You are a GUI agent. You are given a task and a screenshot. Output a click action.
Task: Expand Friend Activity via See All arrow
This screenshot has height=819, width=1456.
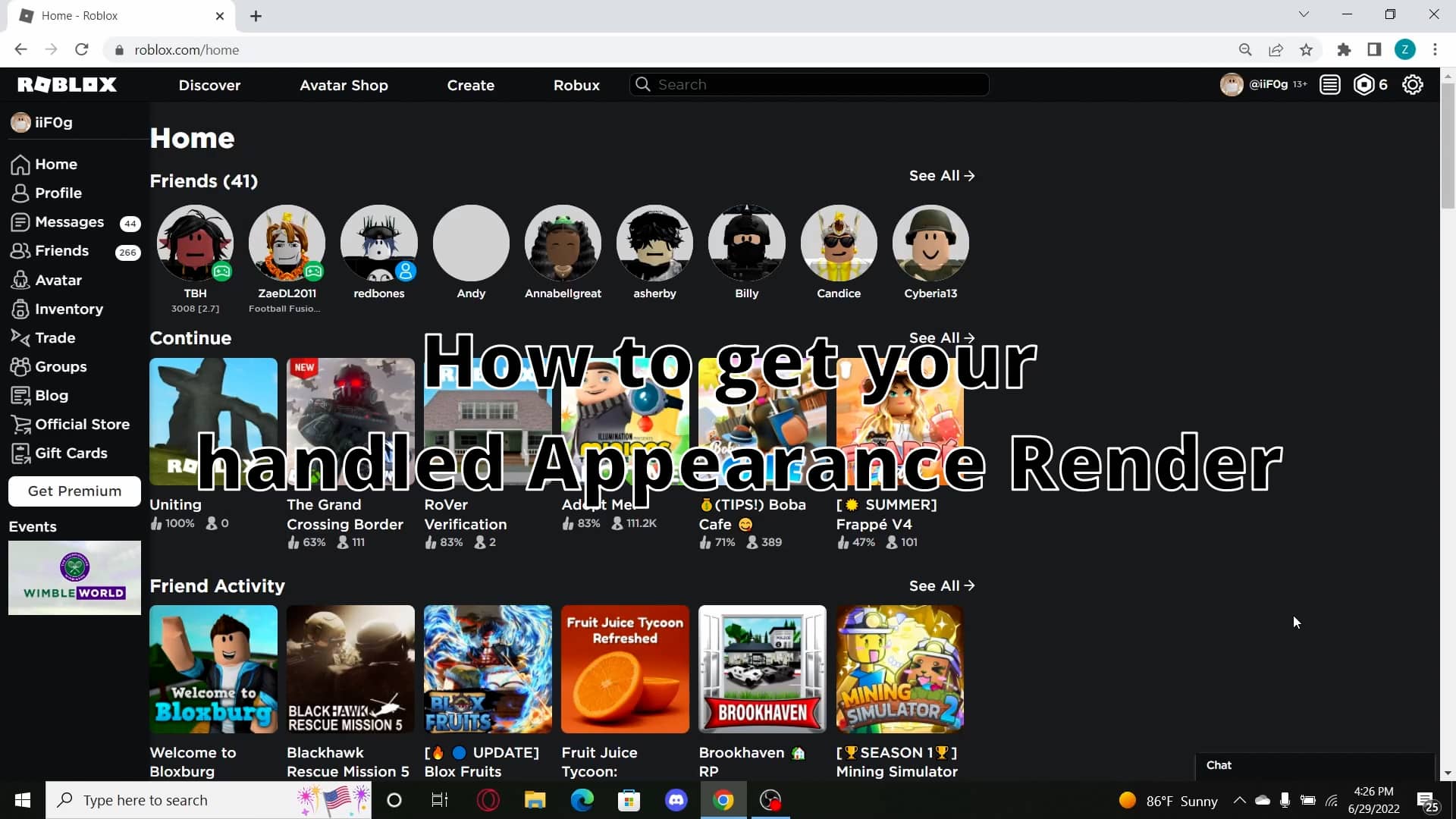point(940,585)
